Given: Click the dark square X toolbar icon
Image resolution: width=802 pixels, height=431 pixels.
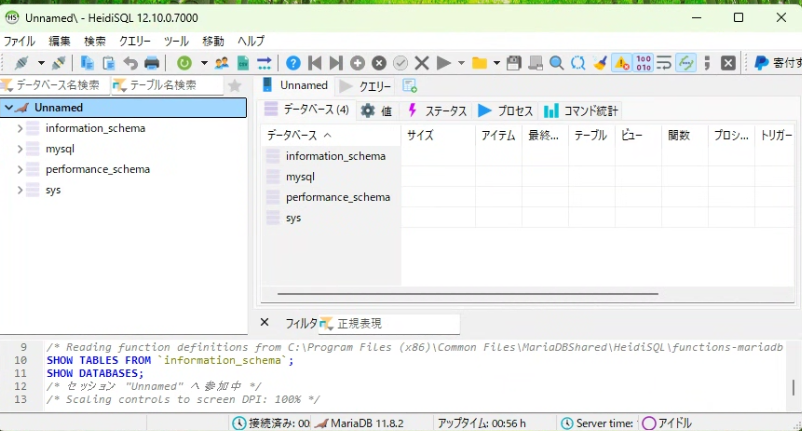Looking at the screenshot, I should [x=728, y=63].
